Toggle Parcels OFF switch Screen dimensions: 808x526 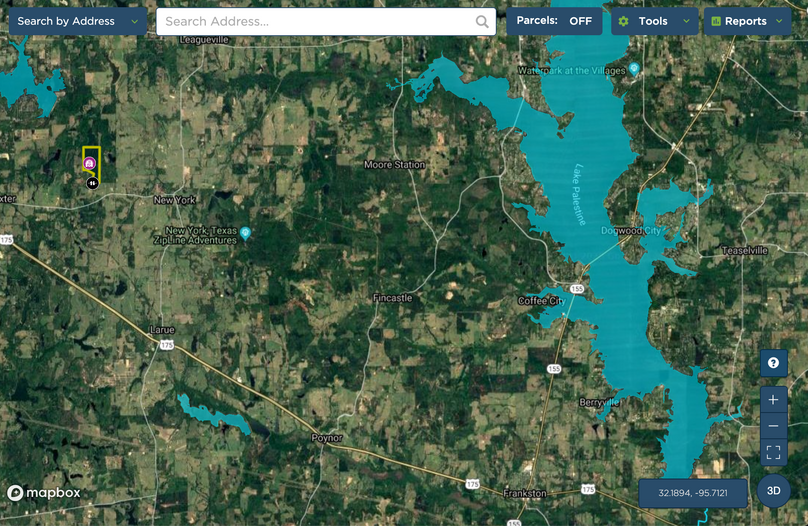point(554,21)
